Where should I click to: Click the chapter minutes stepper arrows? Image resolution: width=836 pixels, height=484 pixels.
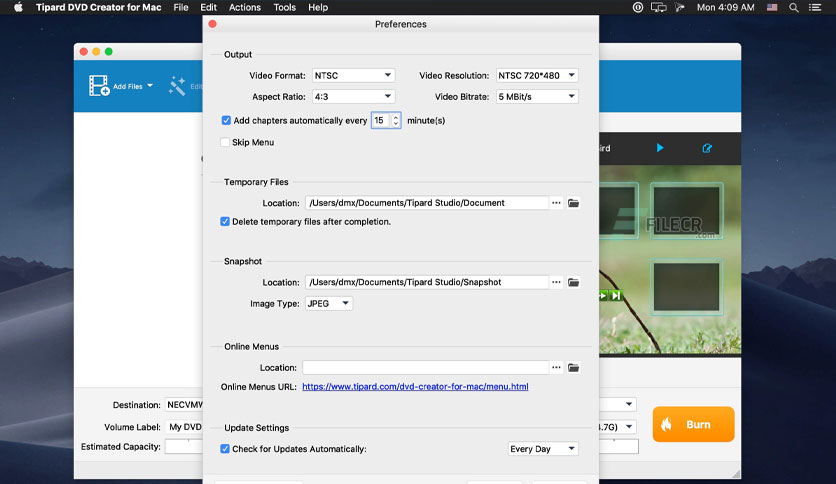[x=396, y=120]
